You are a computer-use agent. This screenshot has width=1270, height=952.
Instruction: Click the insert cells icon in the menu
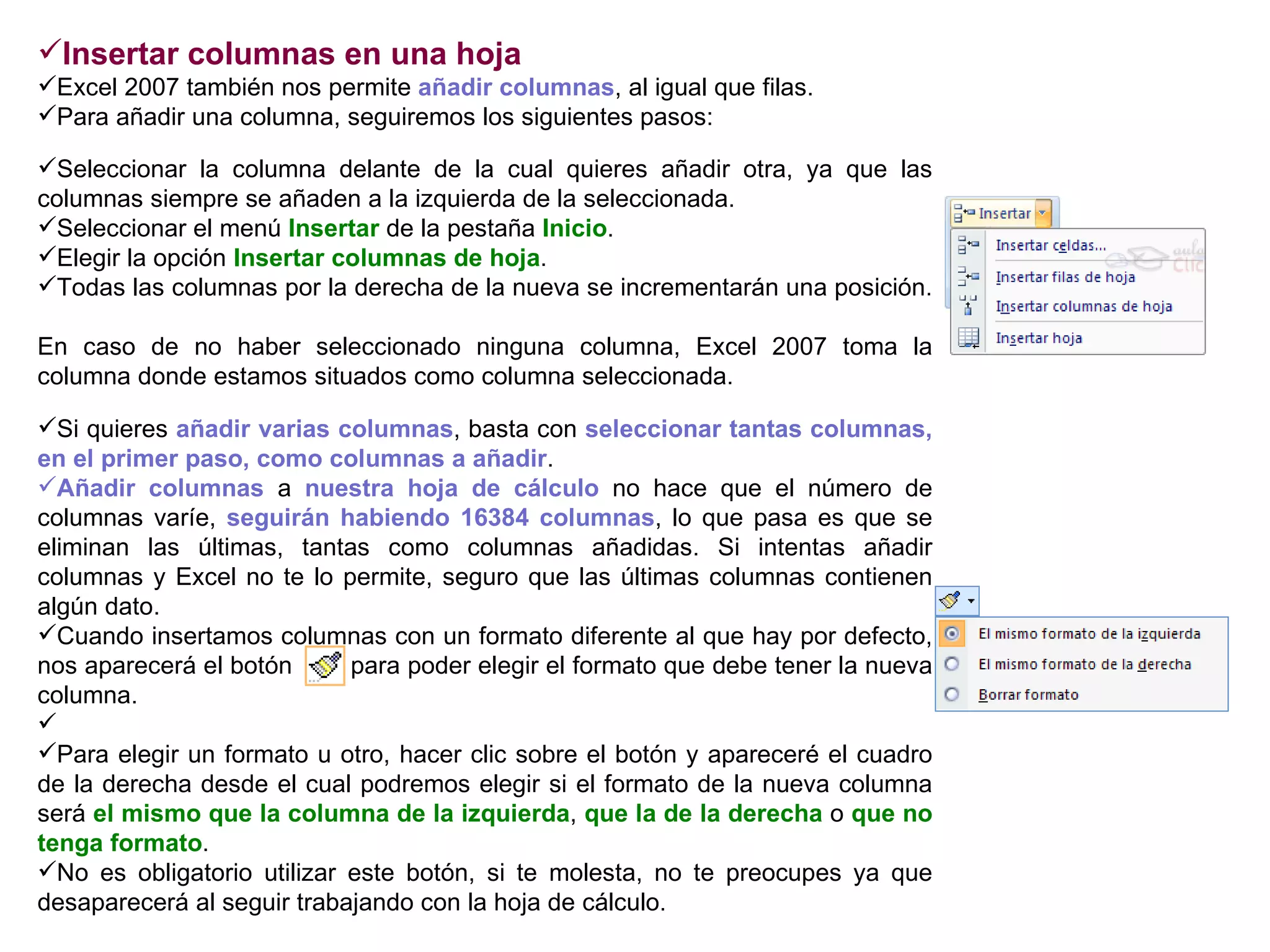(x=968, y=245)
